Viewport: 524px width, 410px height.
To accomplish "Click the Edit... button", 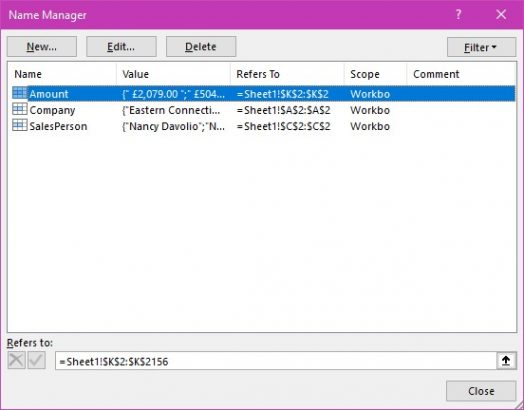I will pyautogui.click(x=121, y=46).
